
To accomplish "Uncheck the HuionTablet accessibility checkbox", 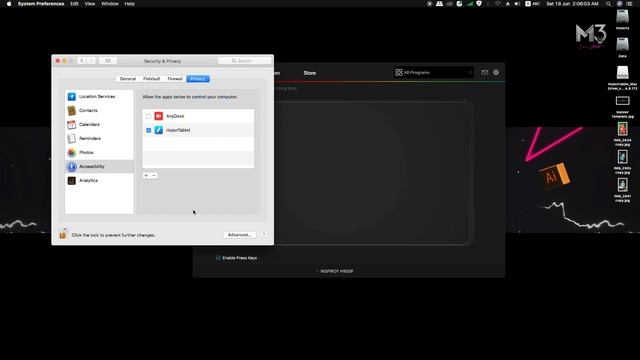I will click(149, 130).
